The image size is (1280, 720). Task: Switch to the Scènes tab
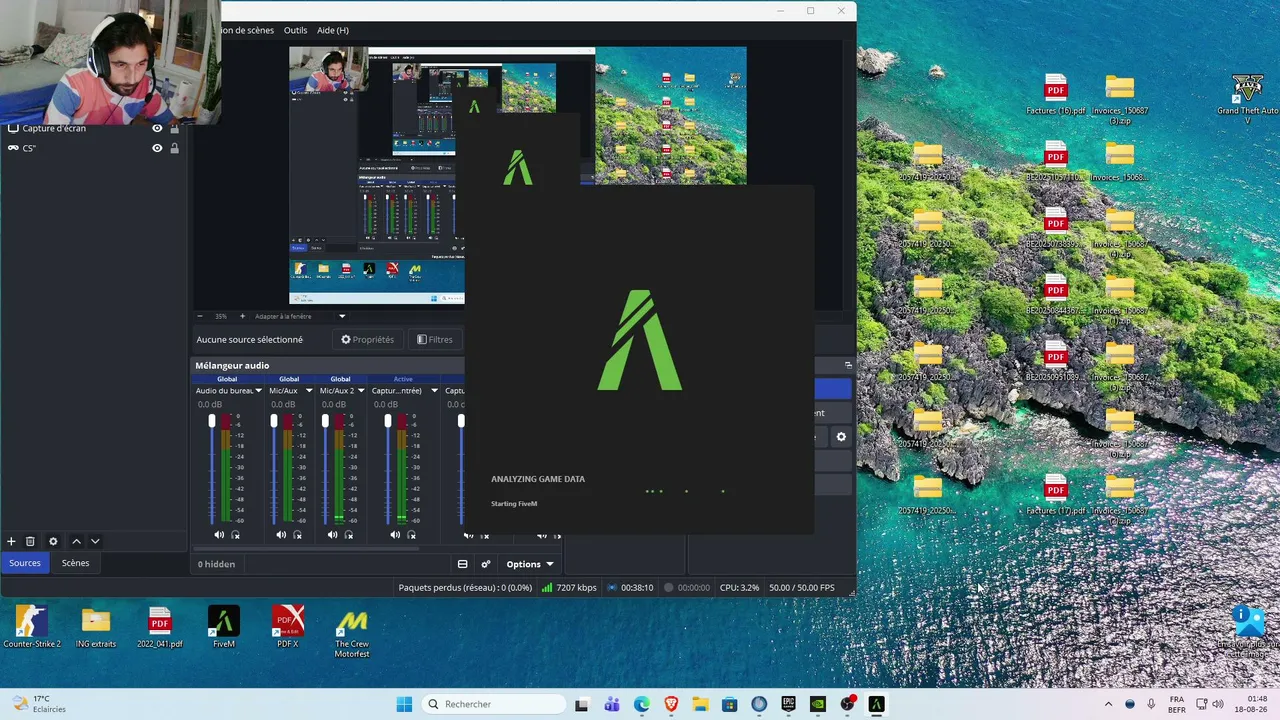75,563
